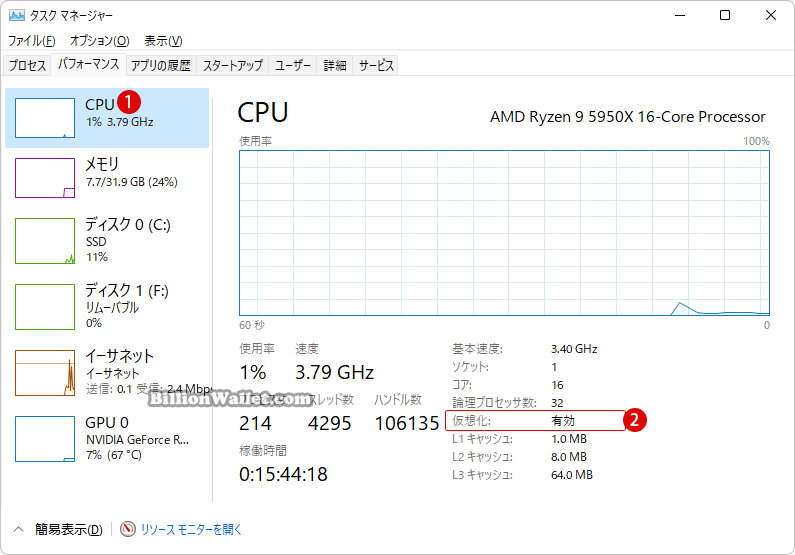
Task: Click the resource monitor gauge icon
Action: [x=128, y=529]
